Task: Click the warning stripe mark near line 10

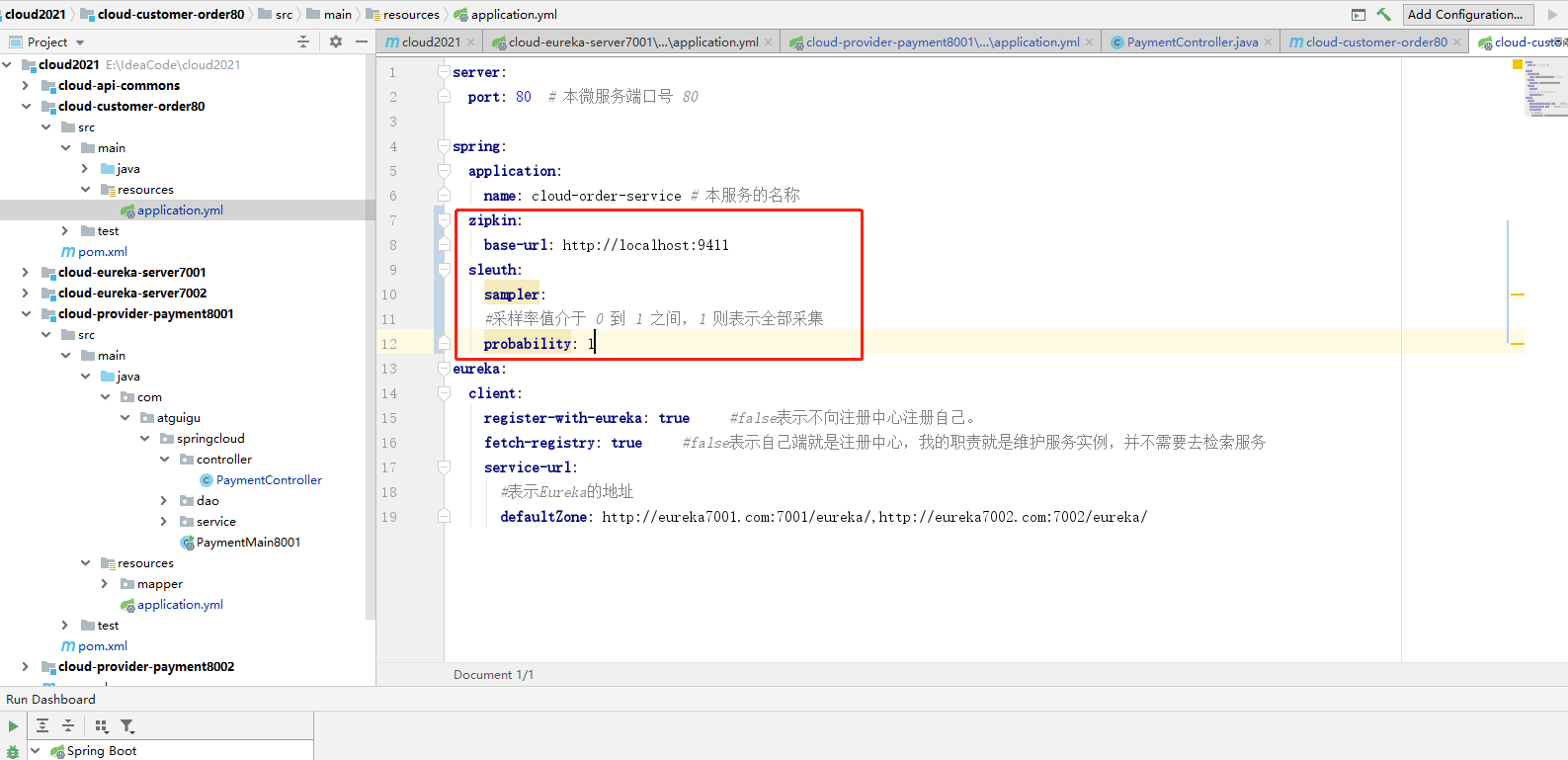Action: tap(1518, 295)
